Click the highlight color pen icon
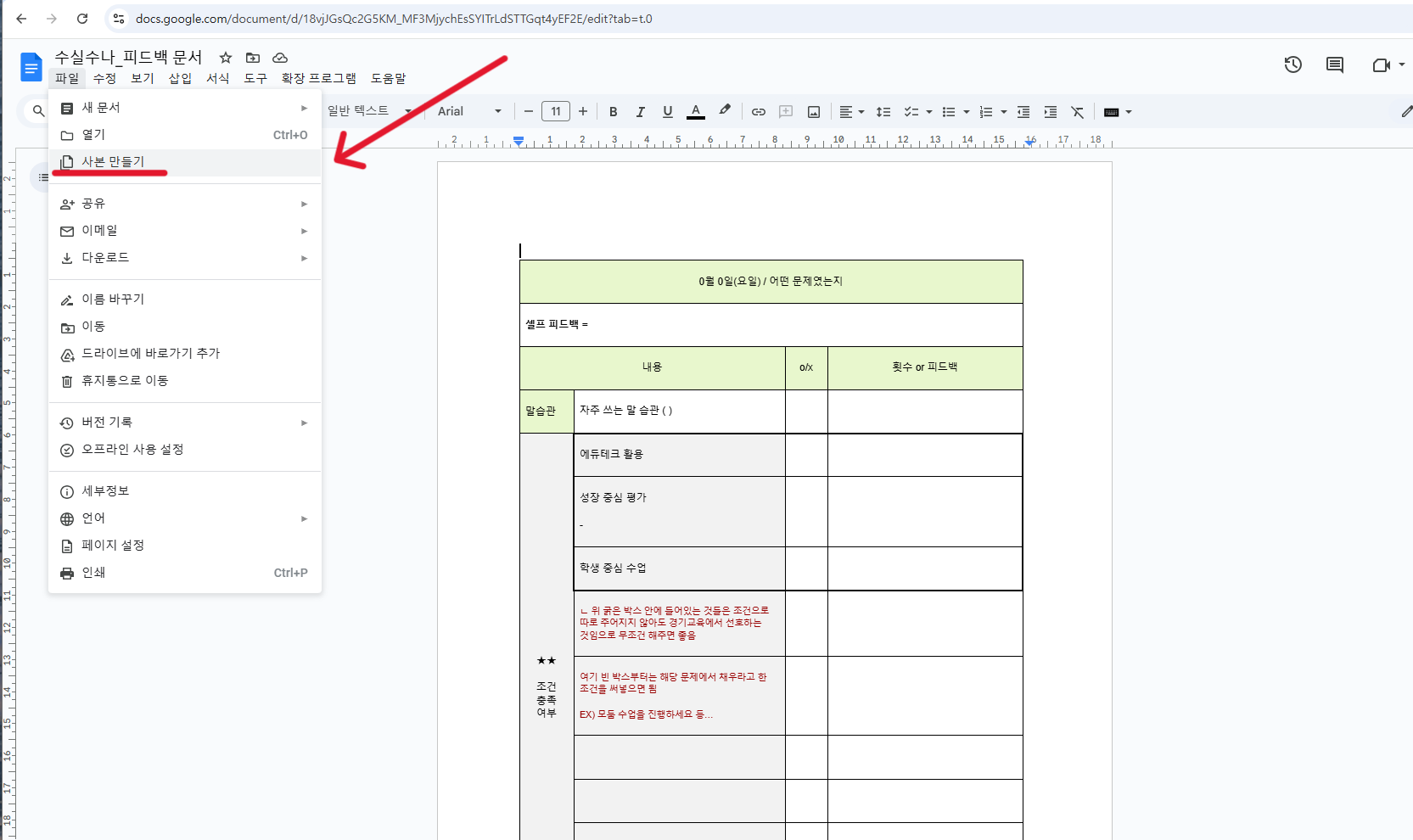 (724, 111)
